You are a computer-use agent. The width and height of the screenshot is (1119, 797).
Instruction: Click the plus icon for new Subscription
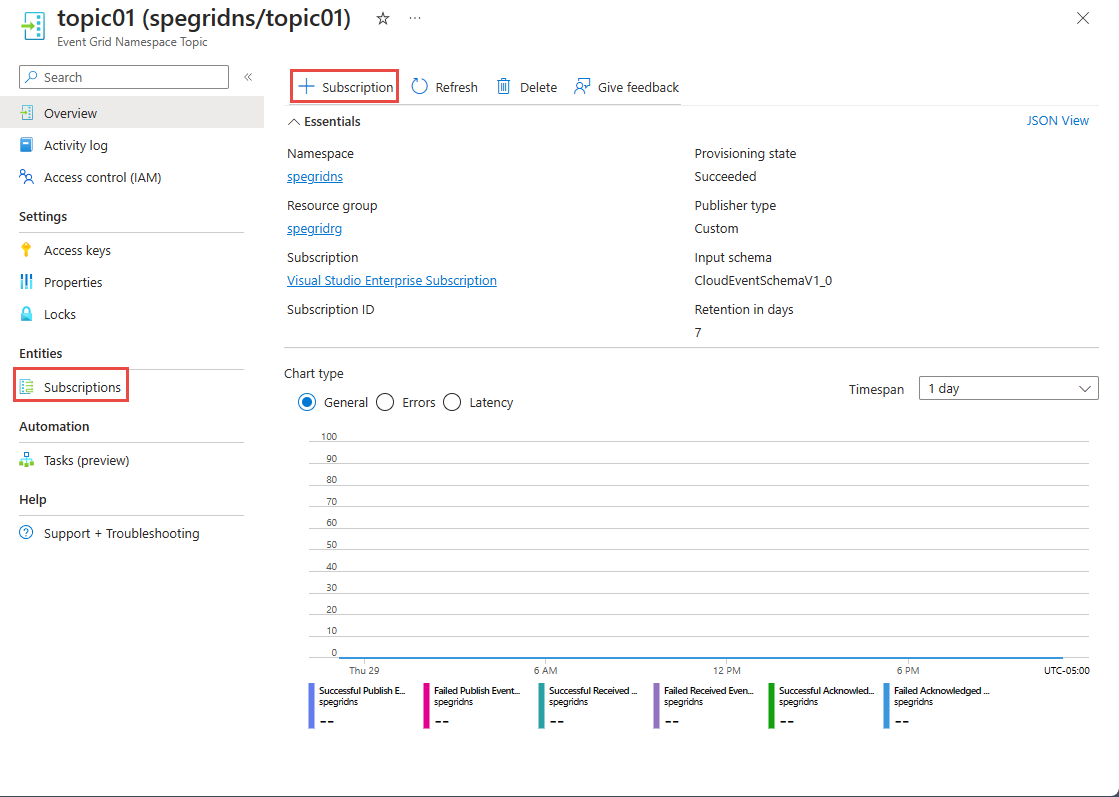[x=306, y=86]
